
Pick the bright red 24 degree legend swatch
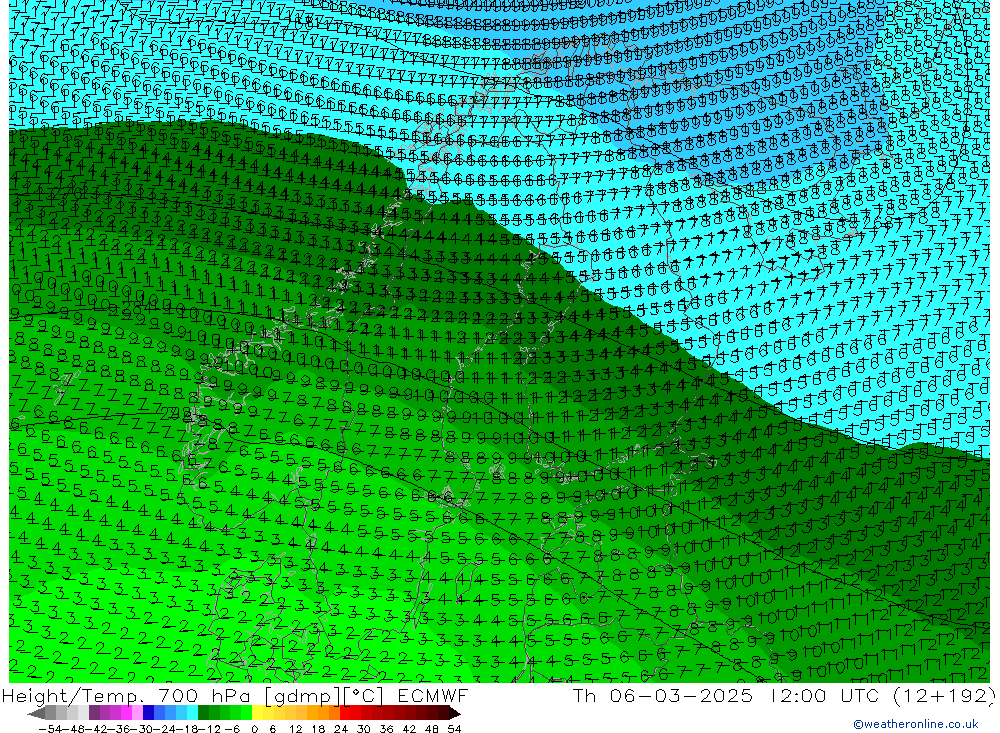coord(345,713)
